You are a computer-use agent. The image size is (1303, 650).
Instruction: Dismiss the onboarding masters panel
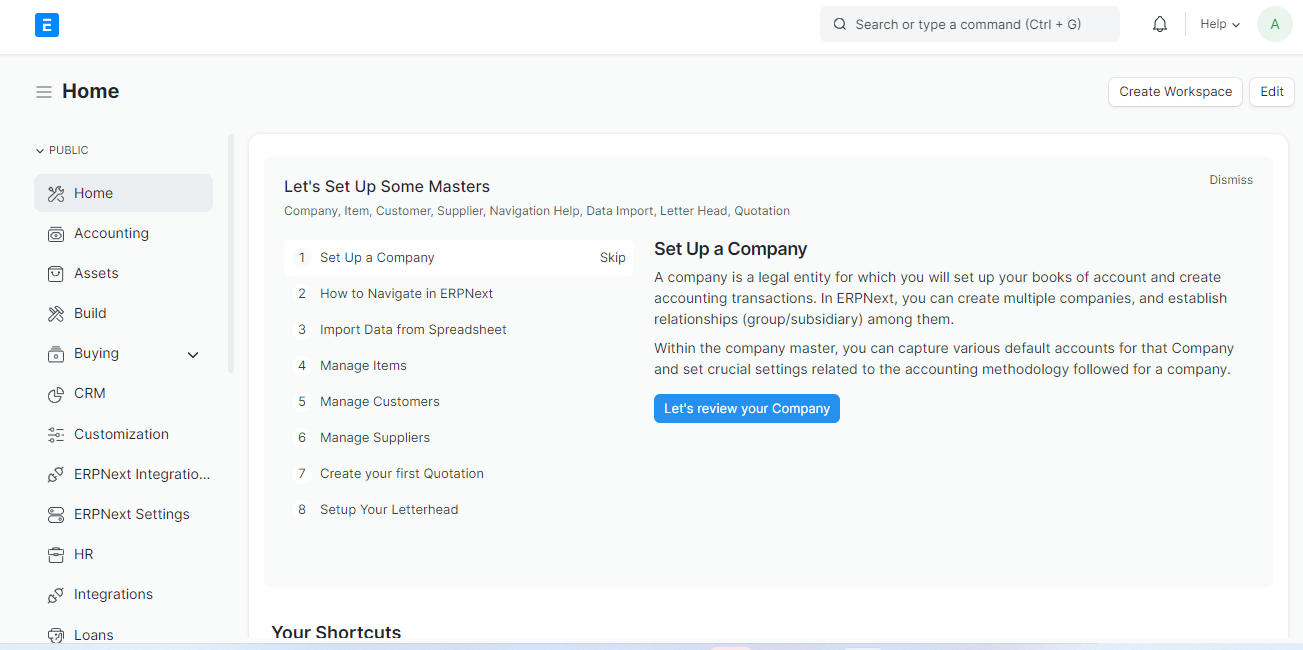(1230, 180)
